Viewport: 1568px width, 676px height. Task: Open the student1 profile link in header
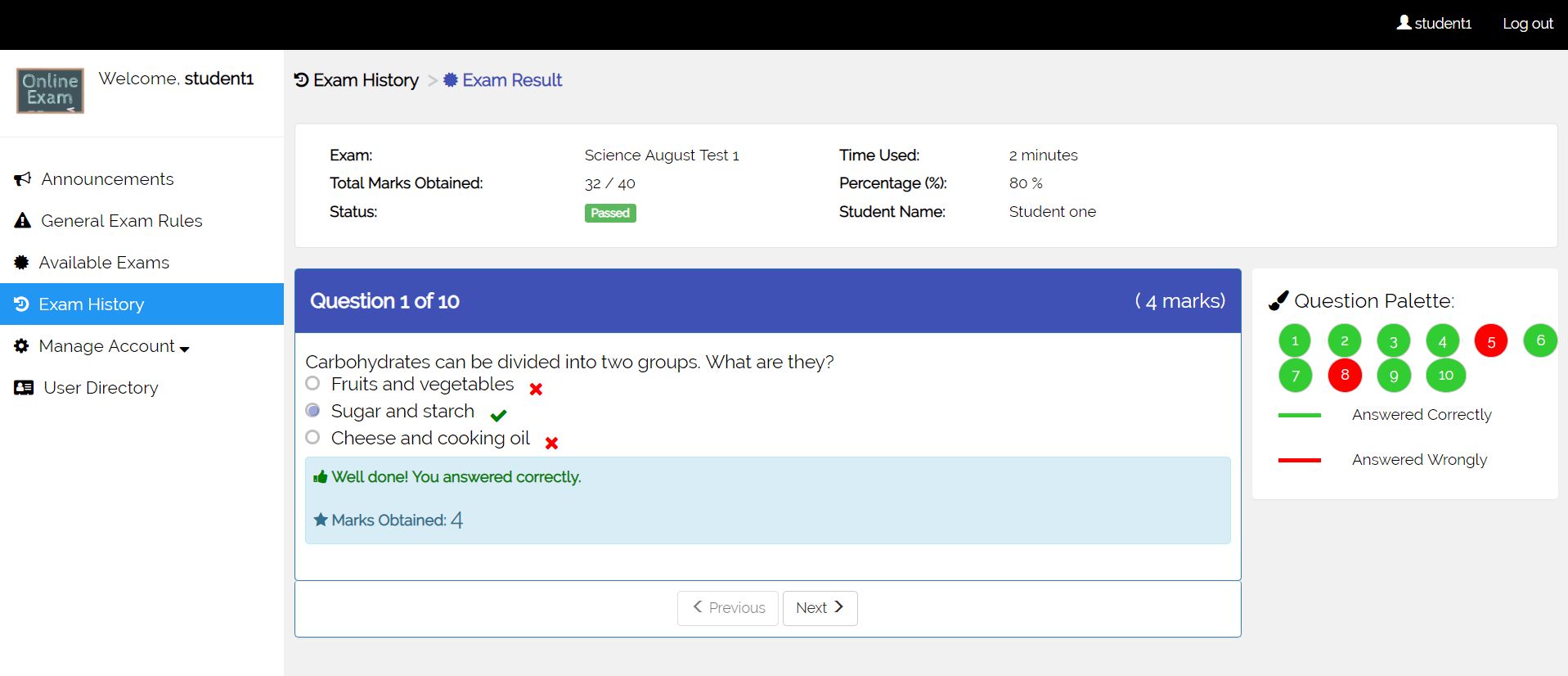click(x=1434, y=24)
